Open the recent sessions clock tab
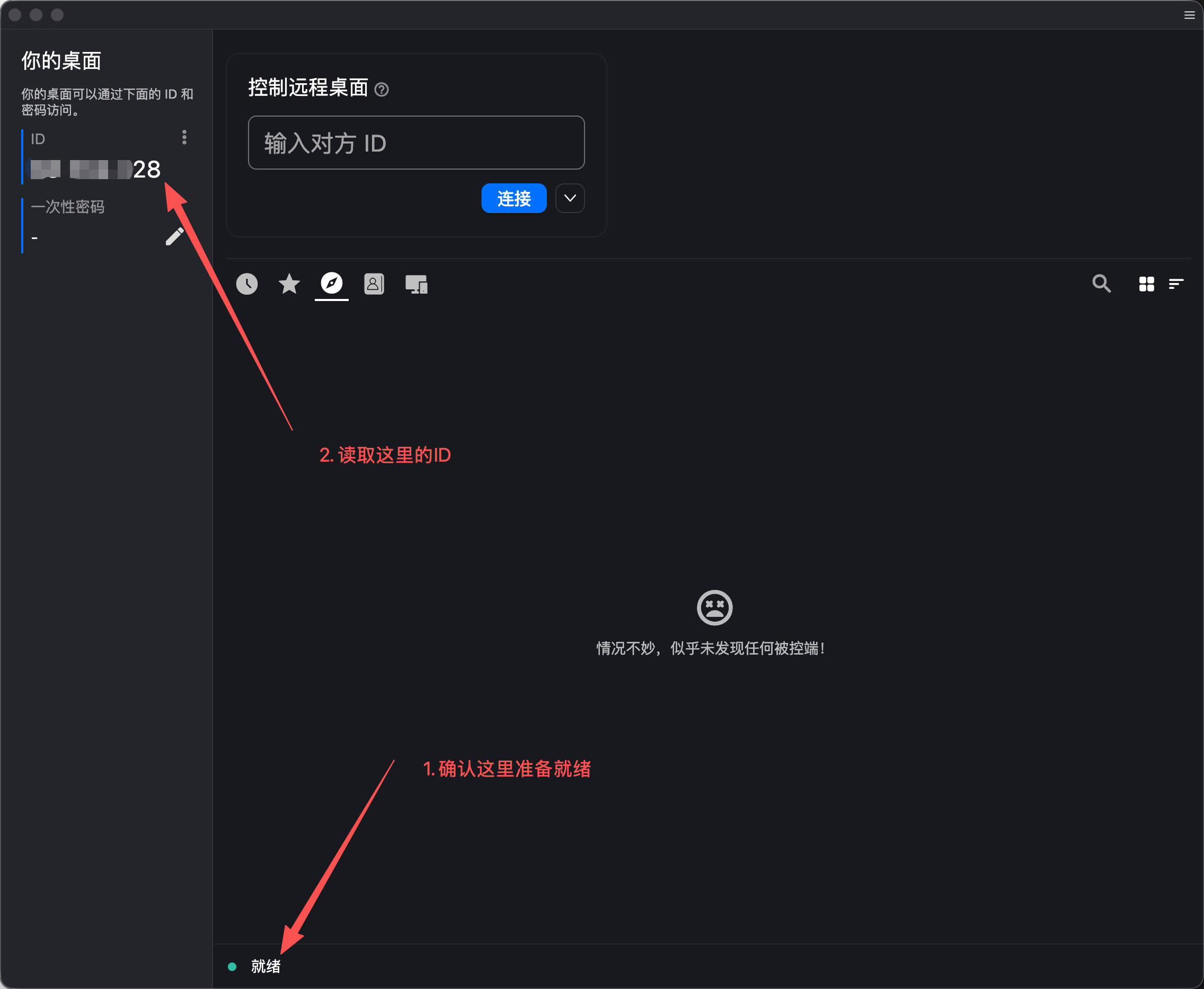This screenshot has height=989, width=1204. [x=246, y=284]
